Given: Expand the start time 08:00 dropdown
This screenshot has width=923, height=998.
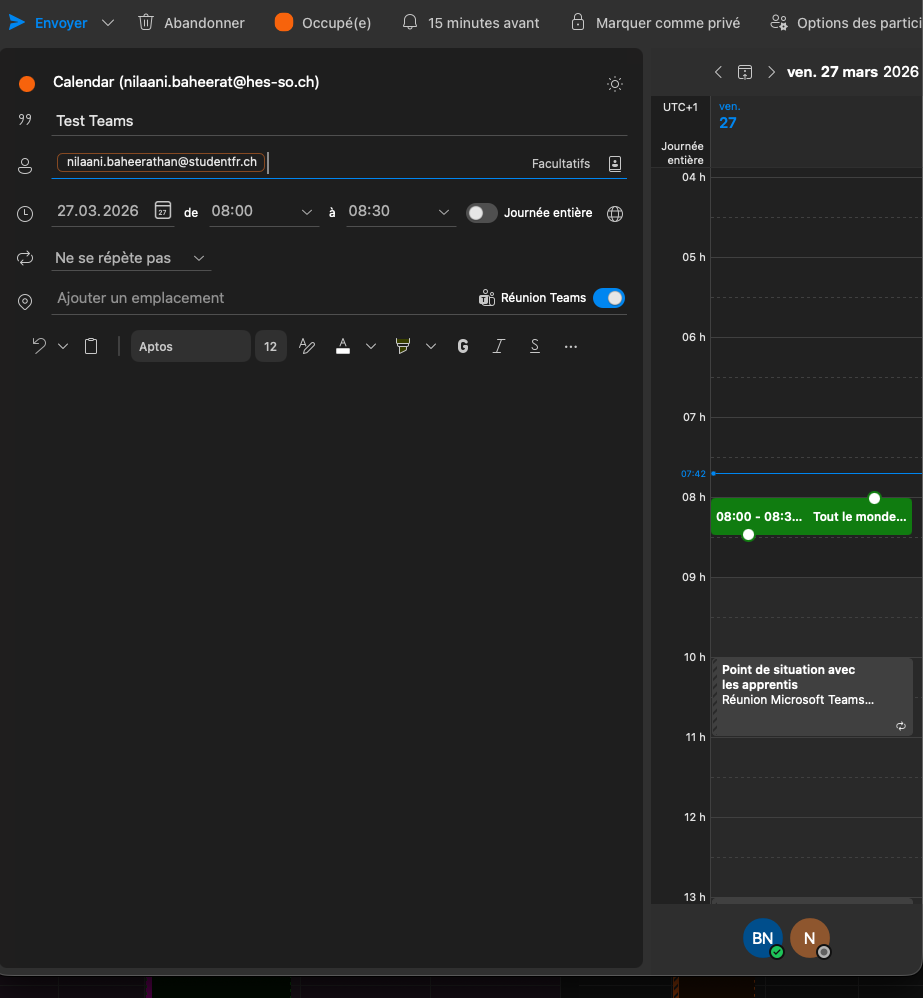Looking at the screenshot, I should [x=307, y=212].
